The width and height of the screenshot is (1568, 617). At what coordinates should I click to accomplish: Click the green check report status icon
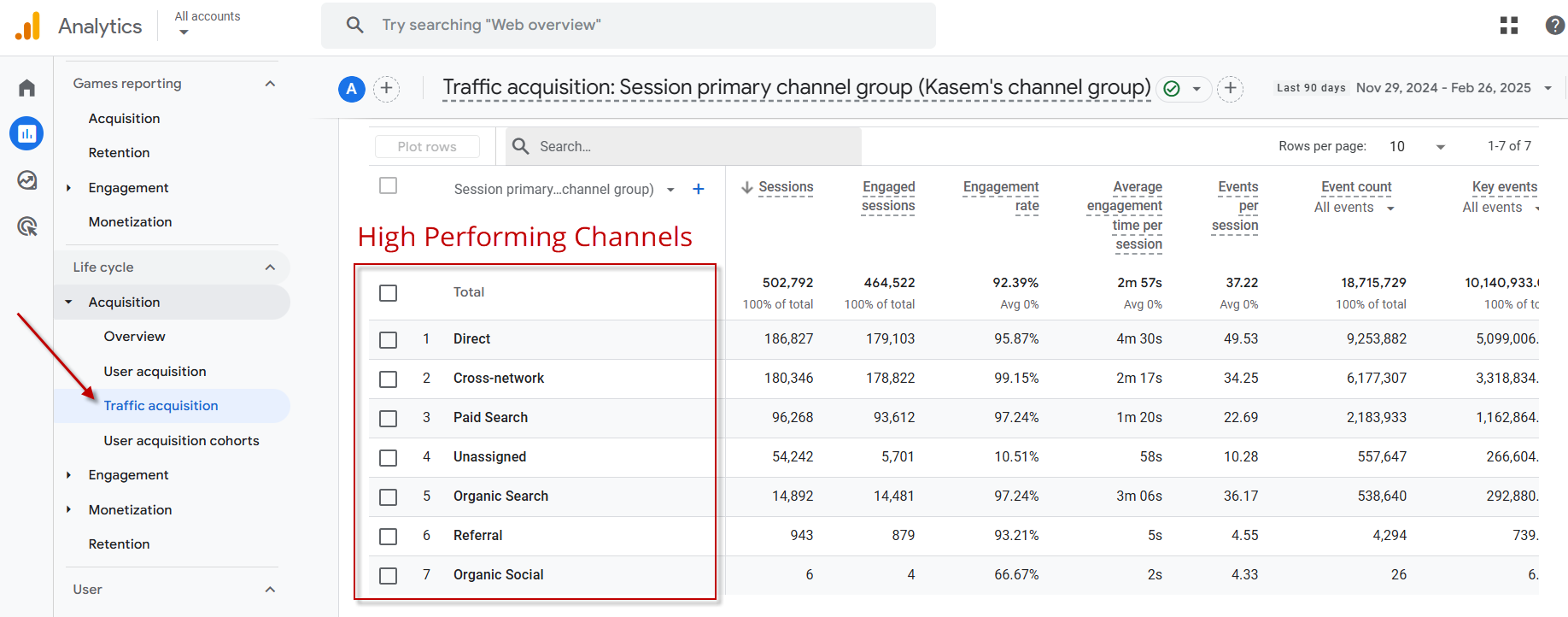pos(1172,89)
